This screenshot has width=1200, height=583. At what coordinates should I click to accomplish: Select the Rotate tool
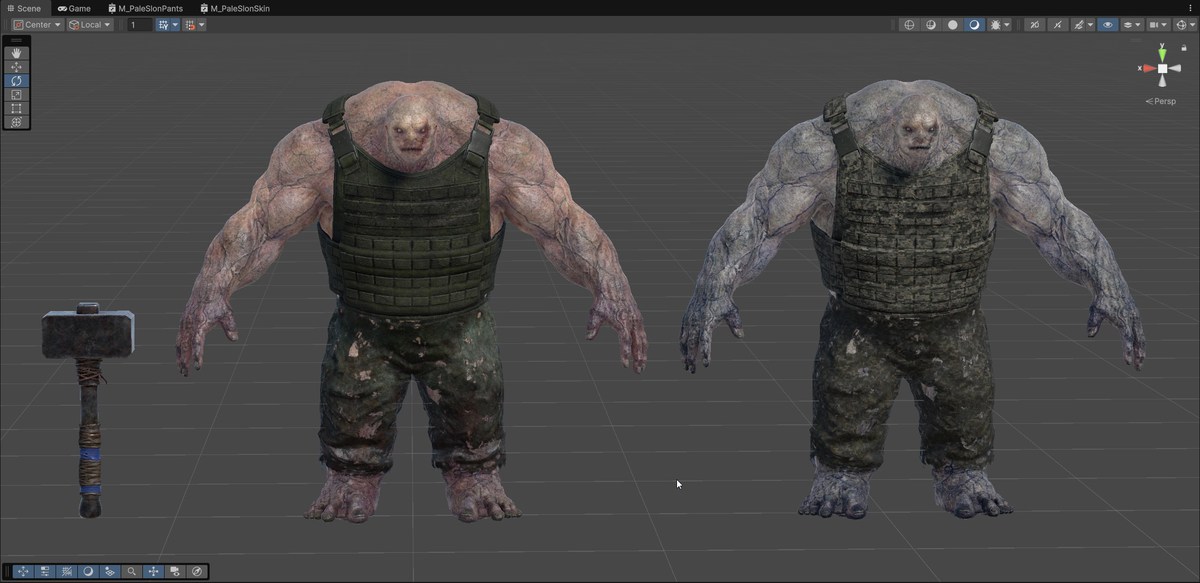(x=16, y=81)
